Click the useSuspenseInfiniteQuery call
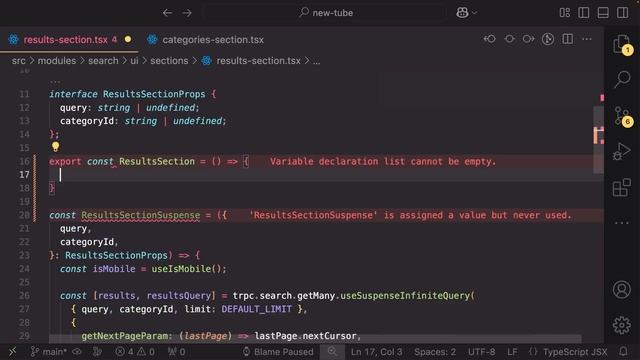Image resolution: width=640 pixels, height=360 pixels. pyautogui.click(x=405, y=296)
